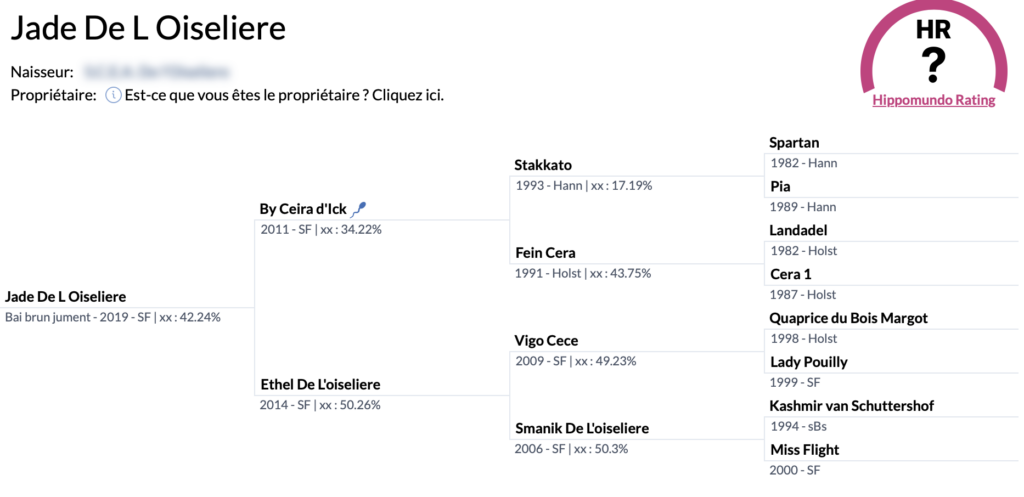This screenshot has width=1024, height=497.
Task: Select Cera 1 ancestor entry
Action: point(790,274)
